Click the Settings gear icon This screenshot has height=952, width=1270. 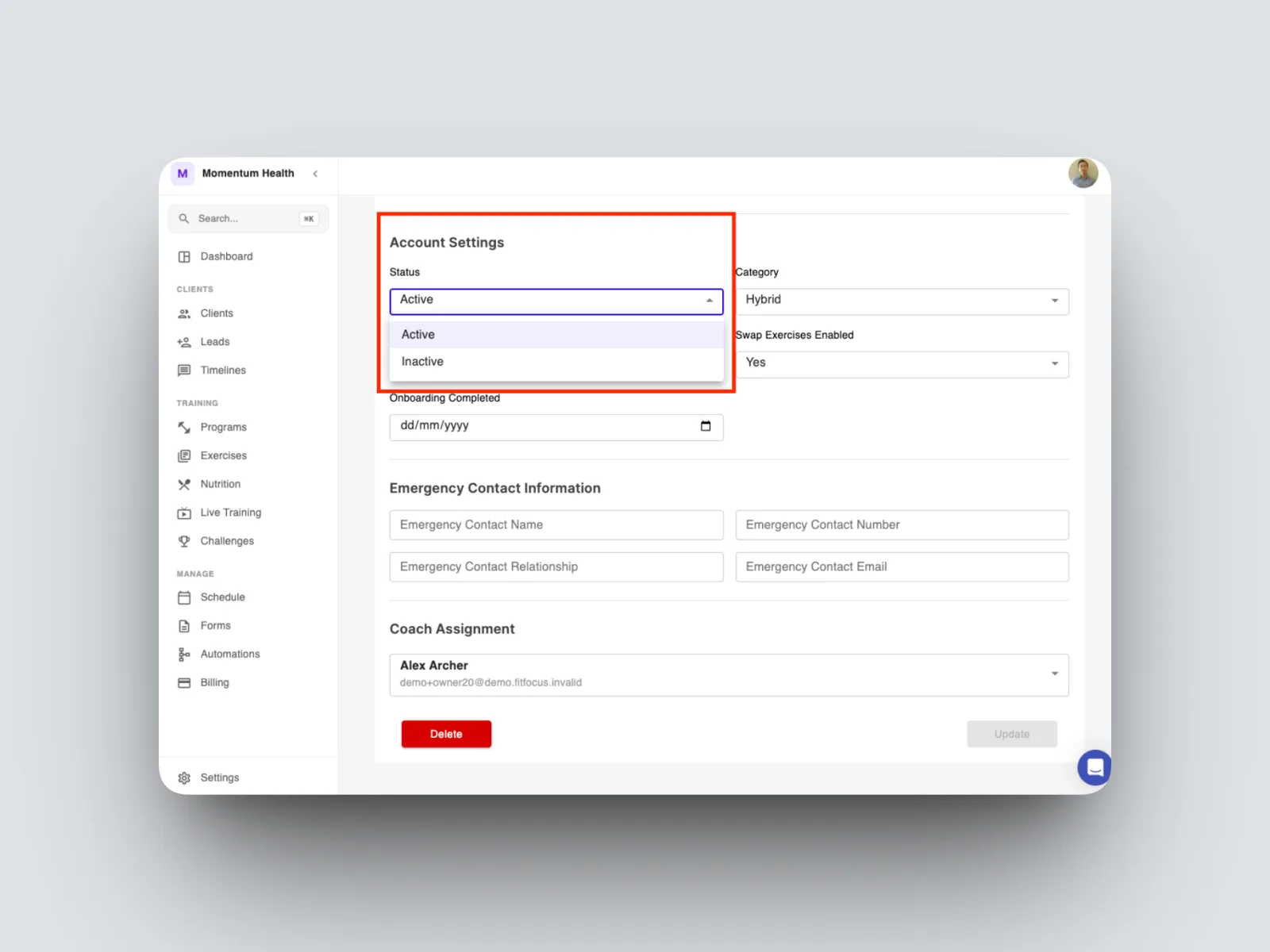coord(184,778)
